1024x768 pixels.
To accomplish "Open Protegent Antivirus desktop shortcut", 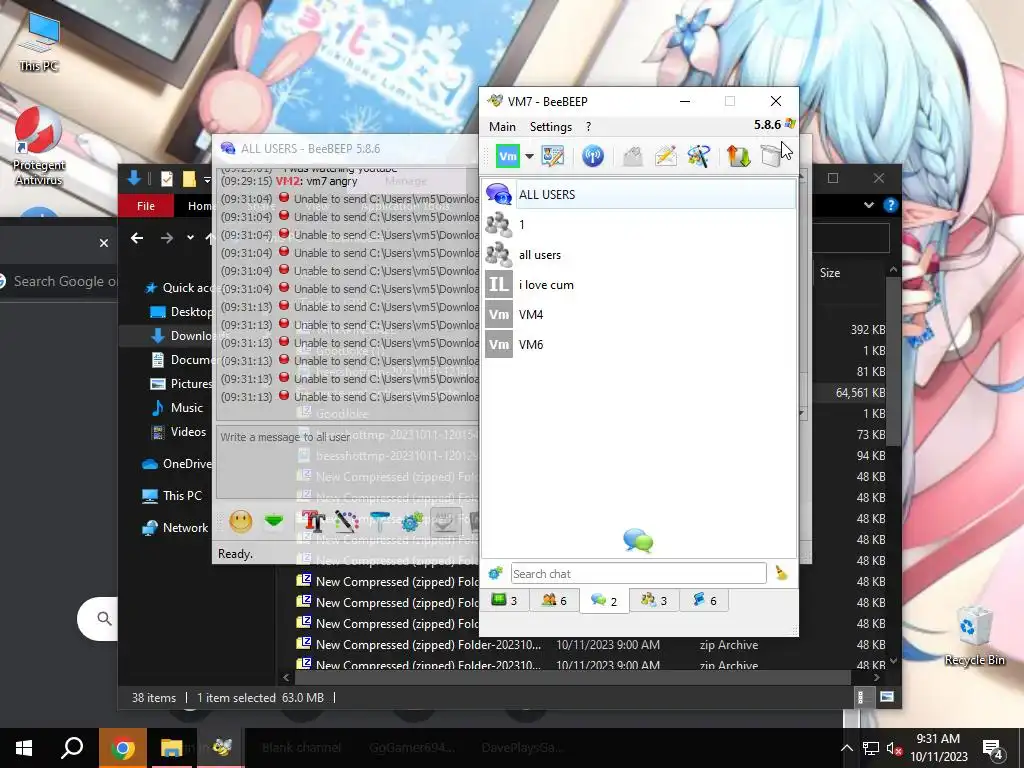I will 39,147.
